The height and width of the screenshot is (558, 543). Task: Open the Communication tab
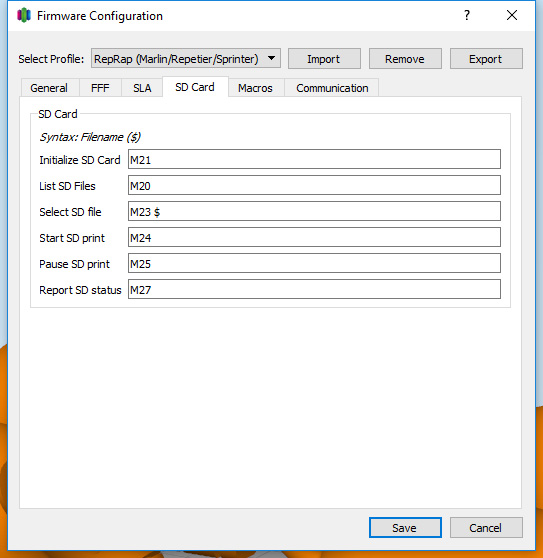(332, 88)
